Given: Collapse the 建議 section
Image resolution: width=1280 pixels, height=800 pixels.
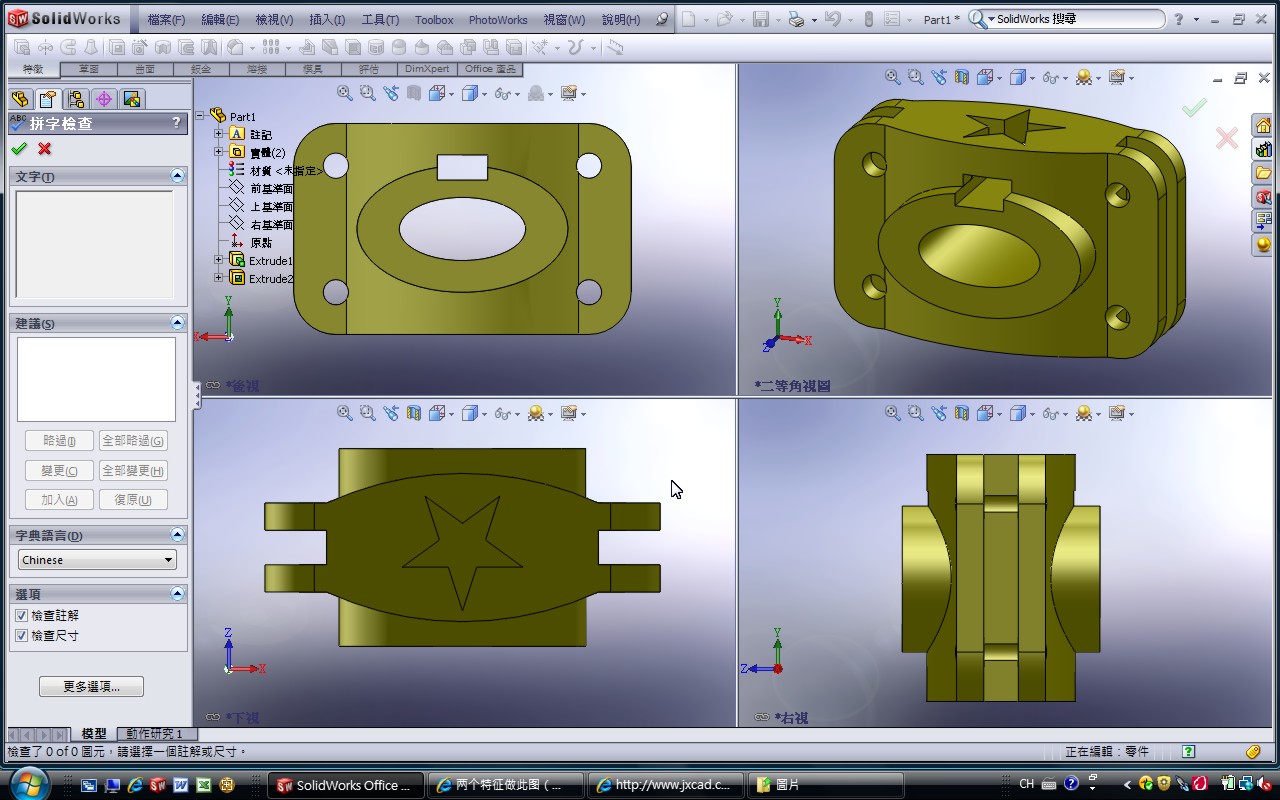Looking at the screenshot, I should (177, 323).
